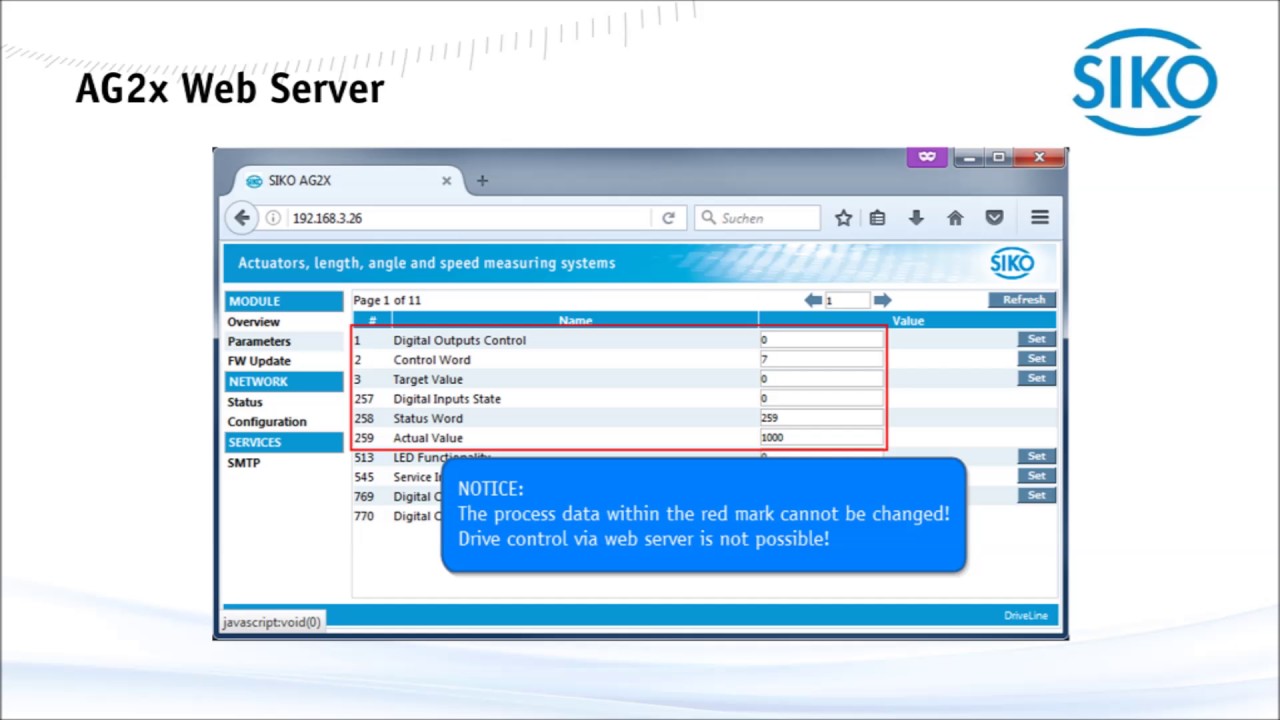Open the hamburger menu in Firefox

(1040, 218)
